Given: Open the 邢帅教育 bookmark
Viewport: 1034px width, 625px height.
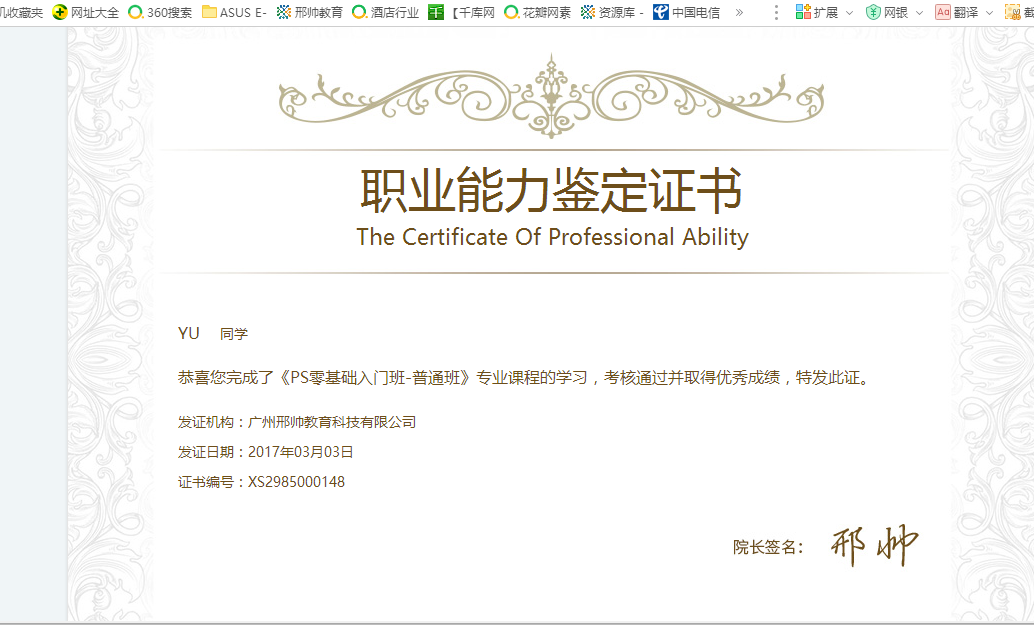Looking at the screenshot, I should click(x=310, y=13).
